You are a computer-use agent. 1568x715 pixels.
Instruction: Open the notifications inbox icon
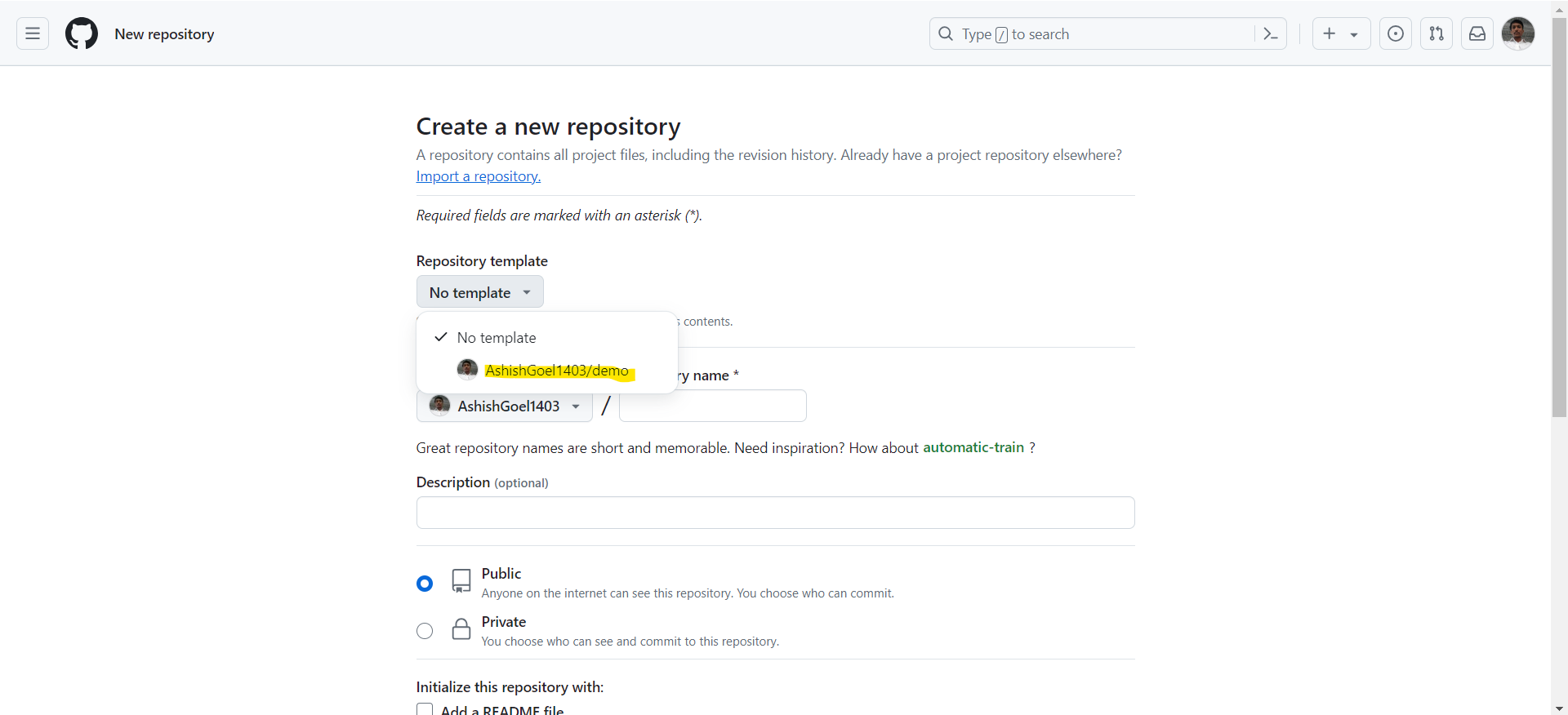[1477, 33]
